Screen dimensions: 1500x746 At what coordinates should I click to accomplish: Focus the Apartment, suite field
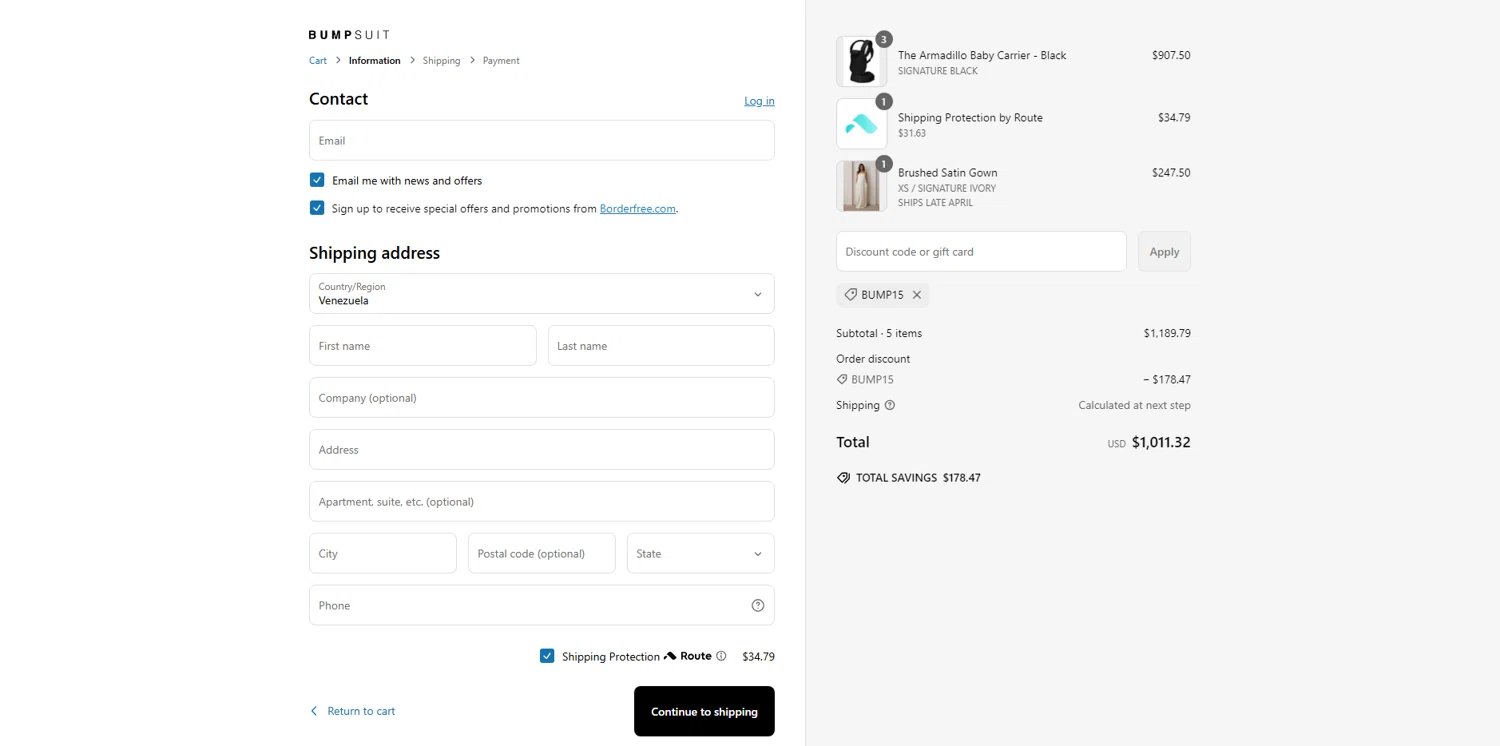coord(542,502)
